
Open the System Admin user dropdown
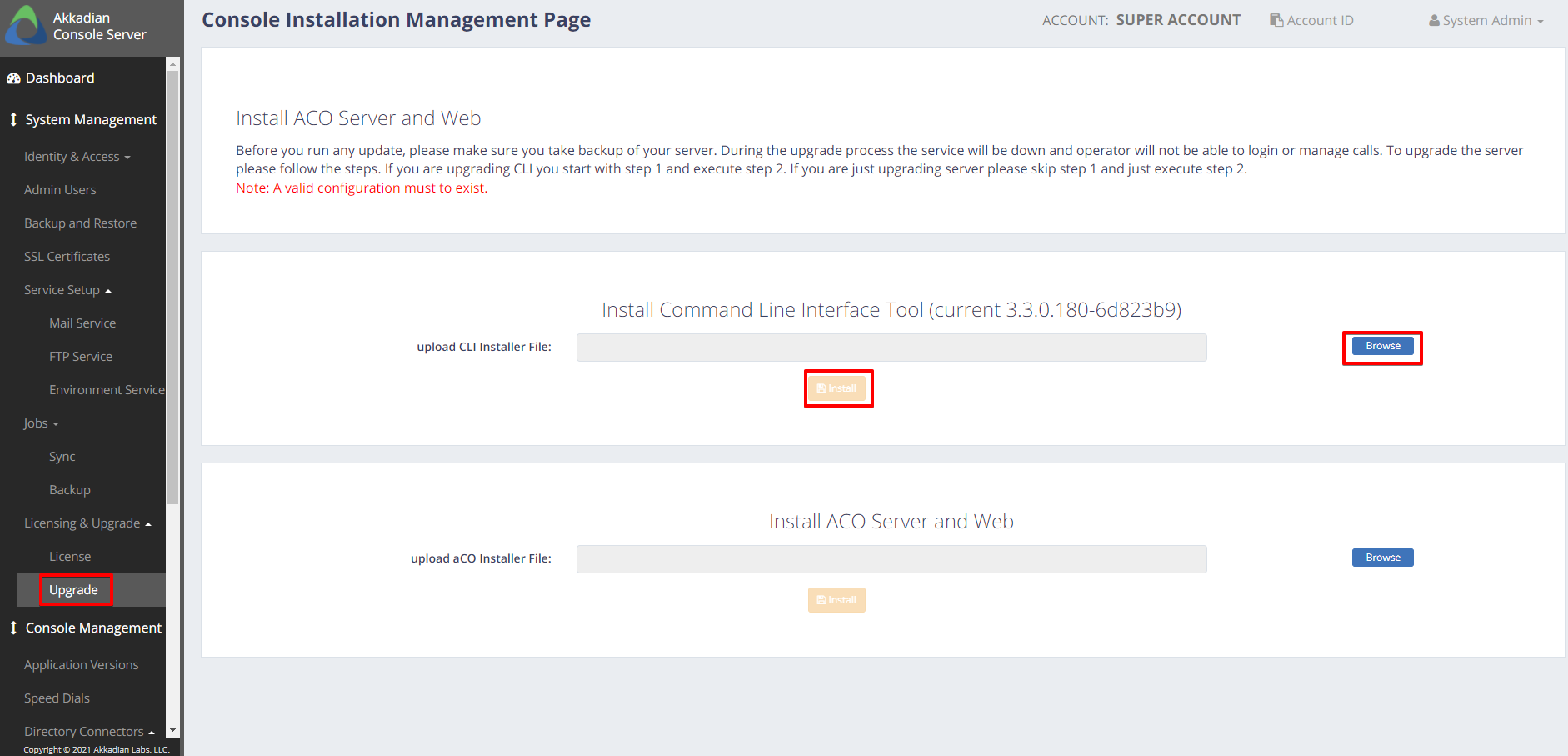(1486, 20)
